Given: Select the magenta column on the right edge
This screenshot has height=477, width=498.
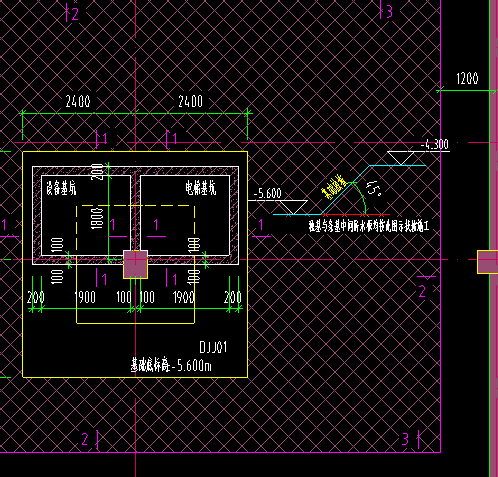Looking at the screenshot, I should click(x=488, y=262).
